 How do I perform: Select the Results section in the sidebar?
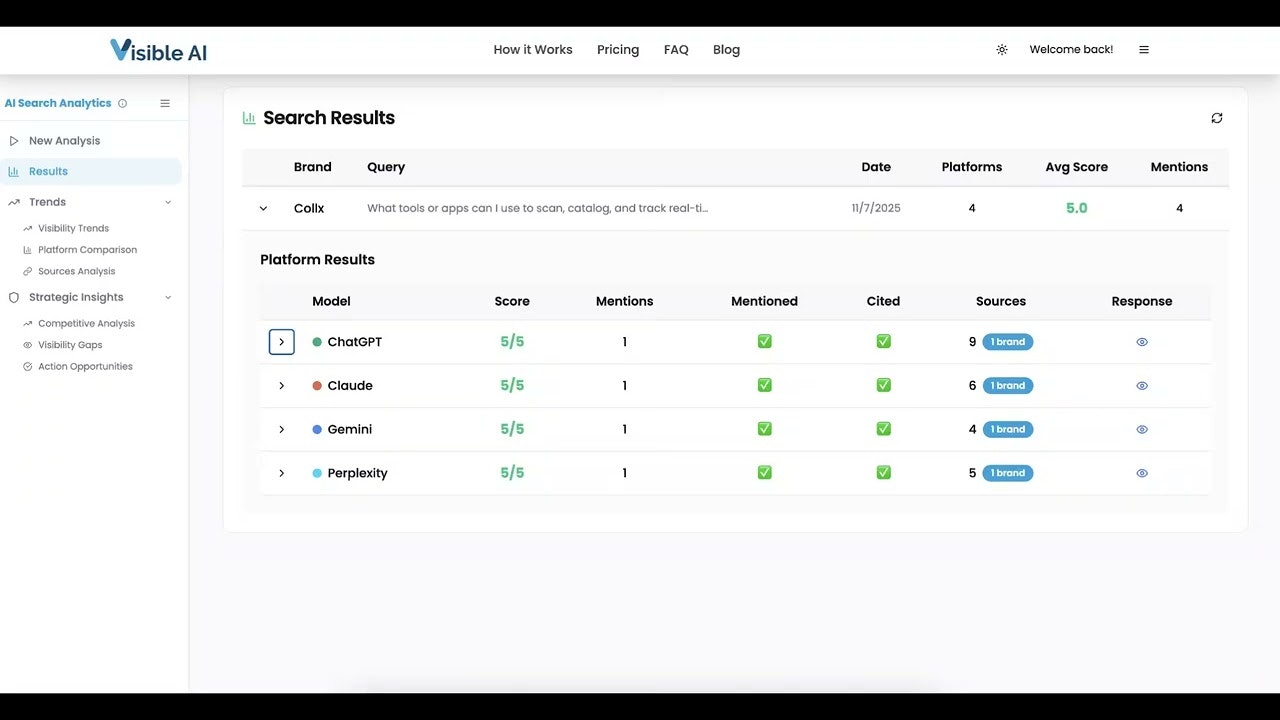point(48,171)
